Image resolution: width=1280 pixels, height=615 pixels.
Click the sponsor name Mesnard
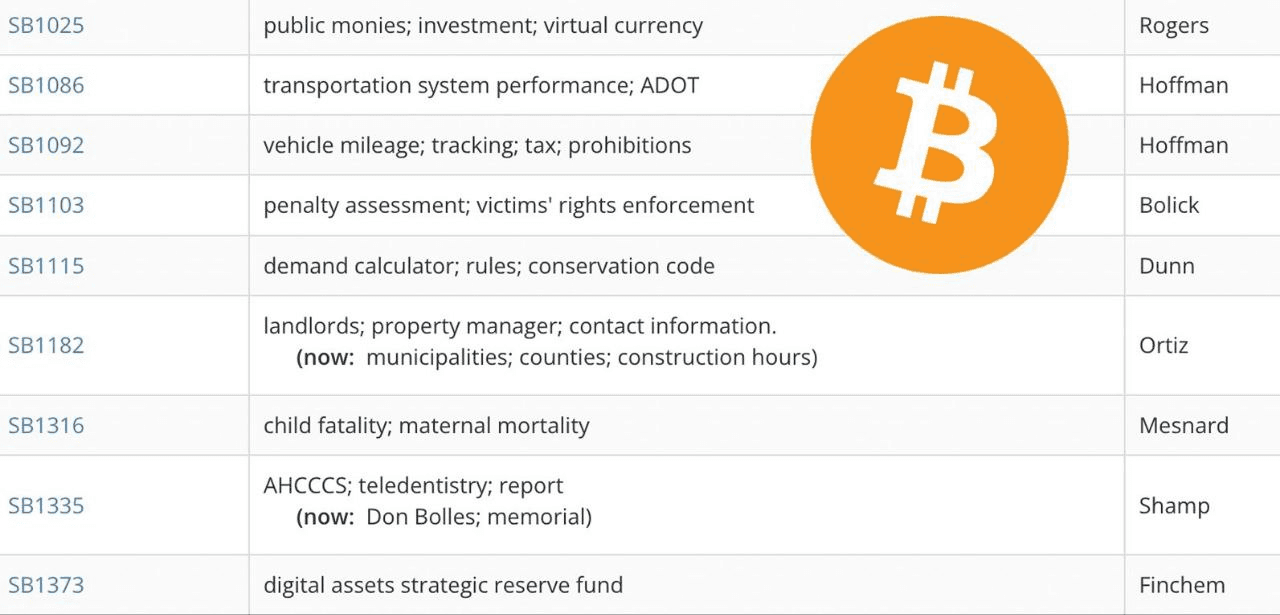point(1184,425)
